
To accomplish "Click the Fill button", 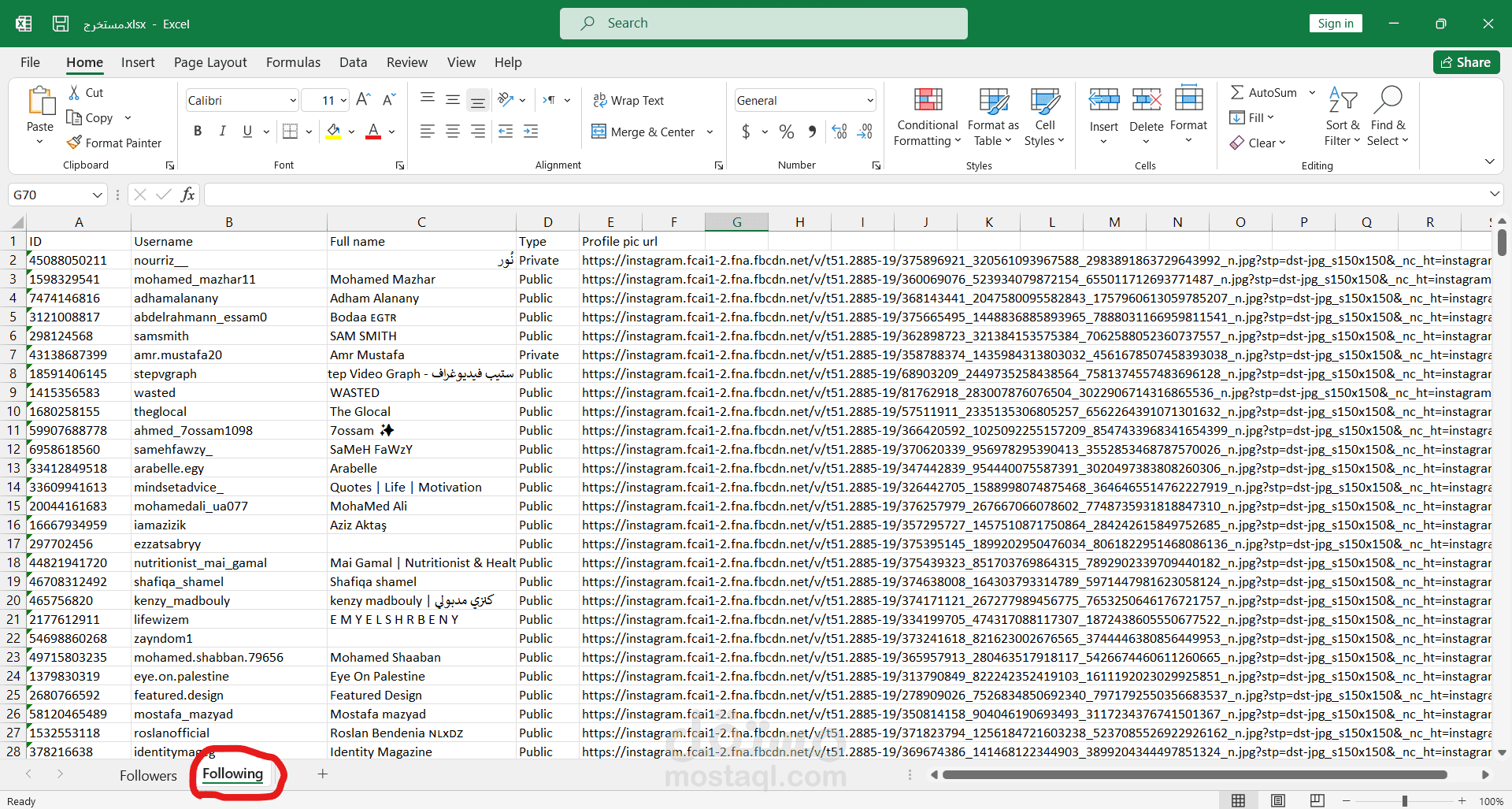I will pos(1251,117).
